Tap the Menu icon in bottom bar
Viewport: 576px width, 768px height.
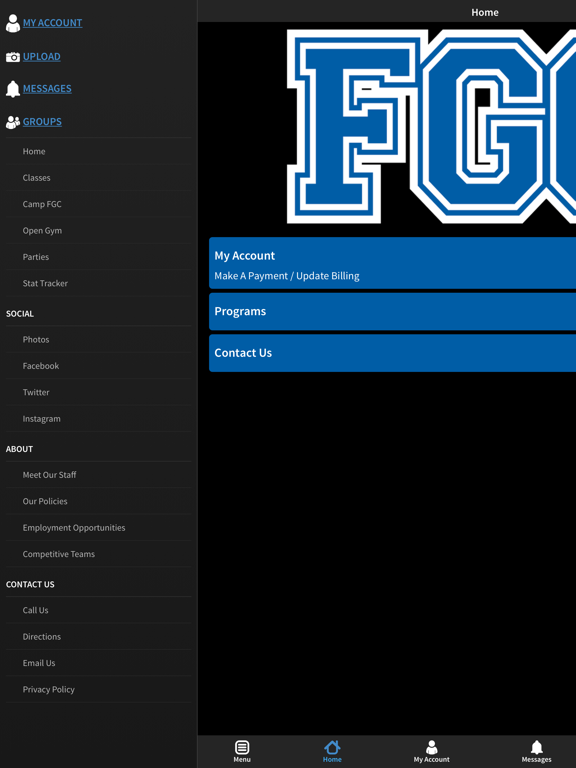click(242, 747)
